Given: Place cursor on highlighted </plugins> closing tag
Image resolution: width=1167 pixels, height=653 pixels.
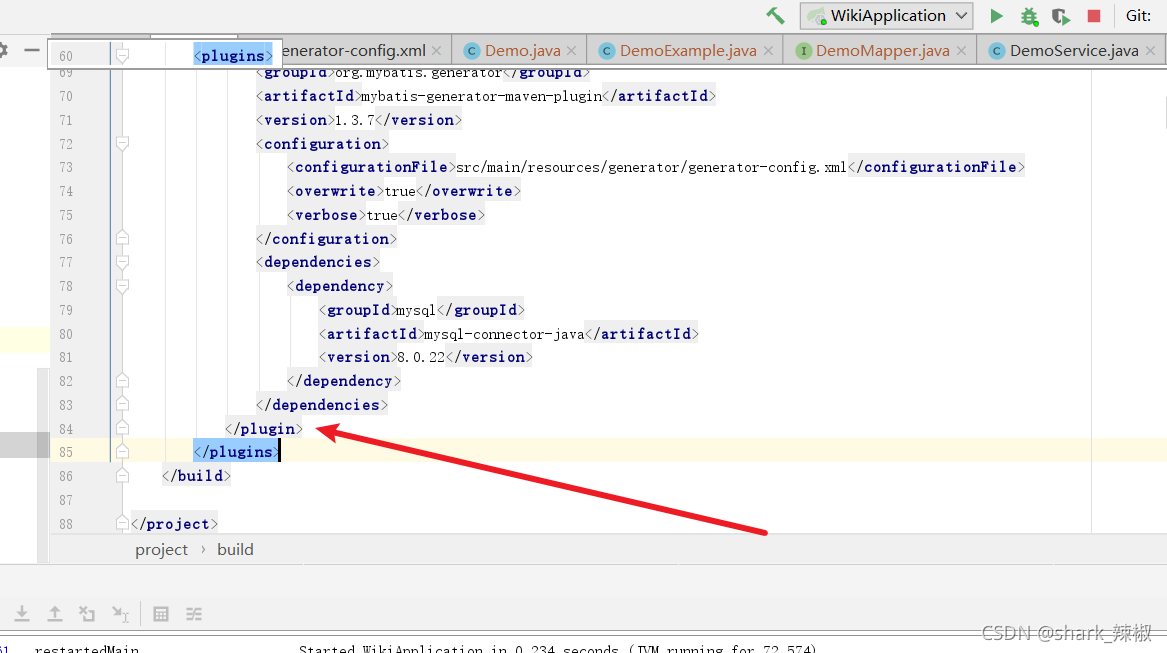Looking at the screenshot, I should click(x=237, y=452).
